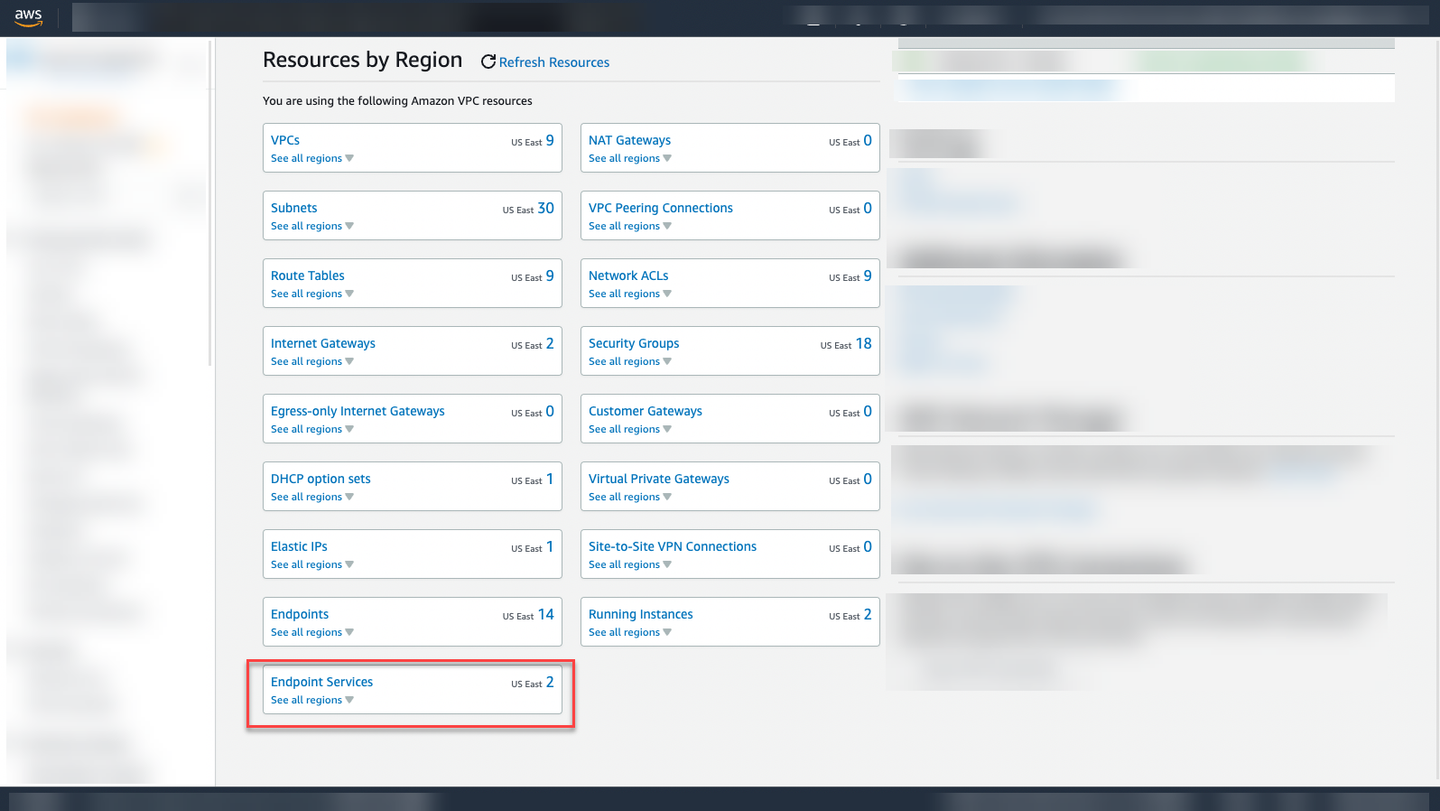Image resolution: width=1440 pixels, height=811 pixels.
Task: Open the Subnets resource link
Action: pos(294,208)
